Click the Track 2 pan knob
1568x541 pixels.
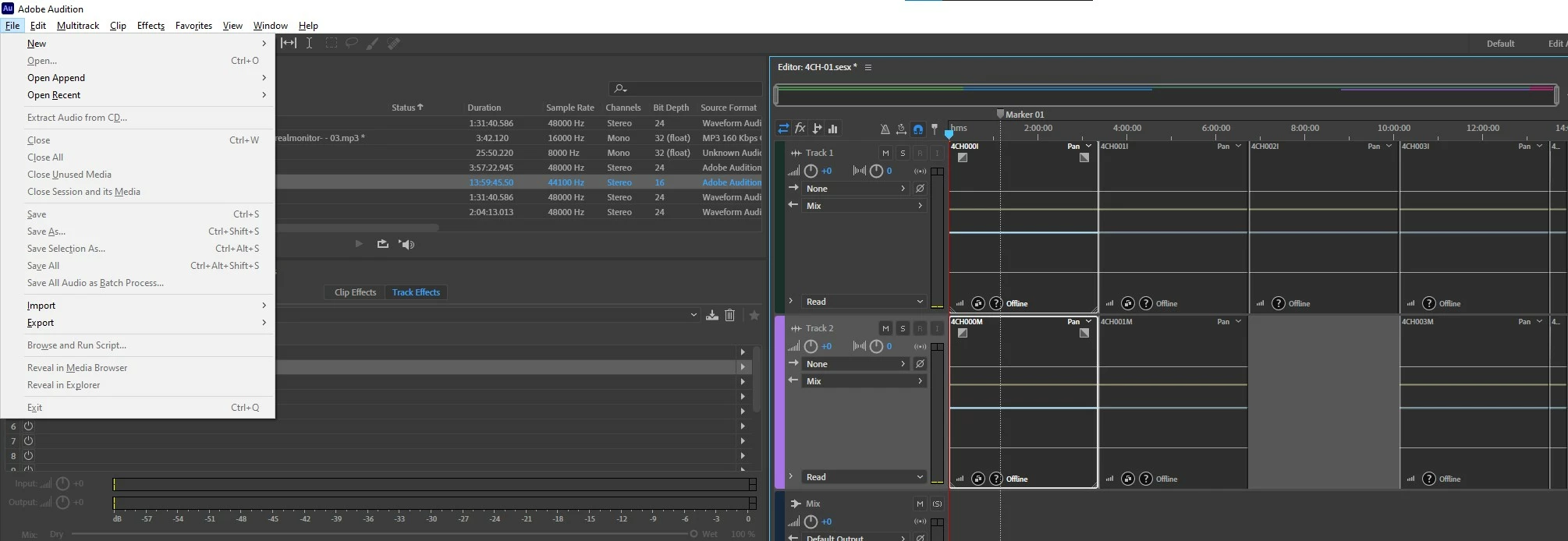point(876,346)
